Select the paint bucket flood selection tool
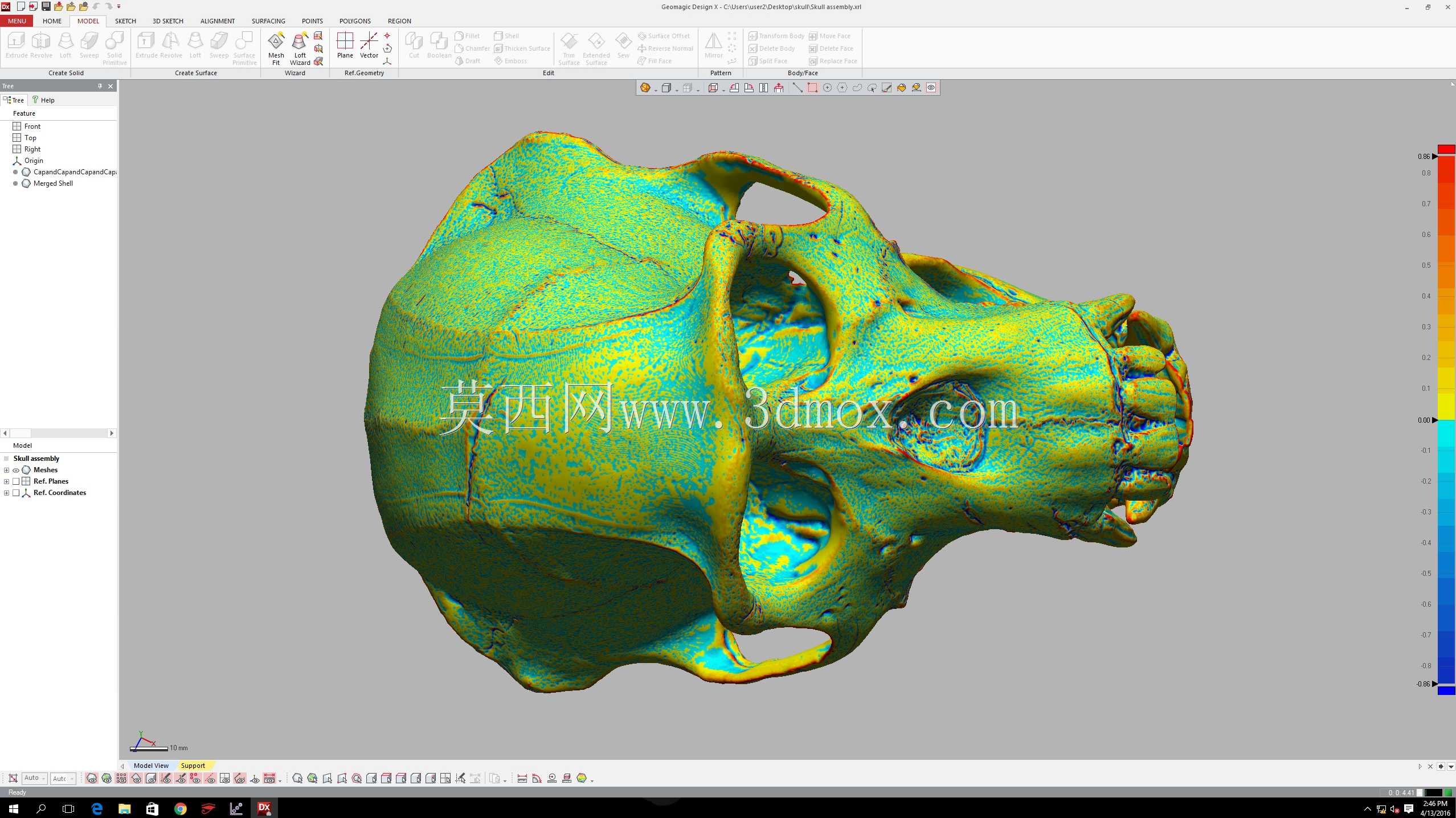 [x=901, y=88]
